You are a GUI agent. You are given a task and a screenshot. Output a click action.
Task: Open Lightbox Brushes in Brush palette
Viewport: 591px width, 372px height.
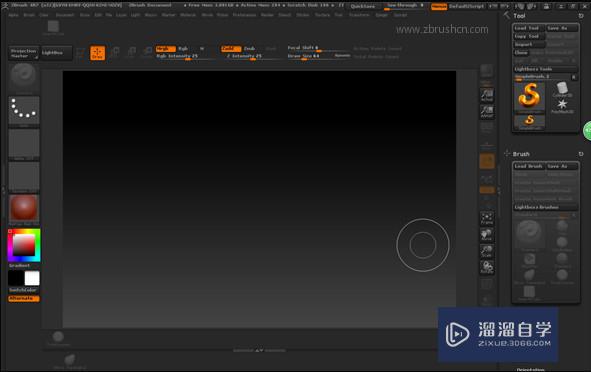coord(545,207)
